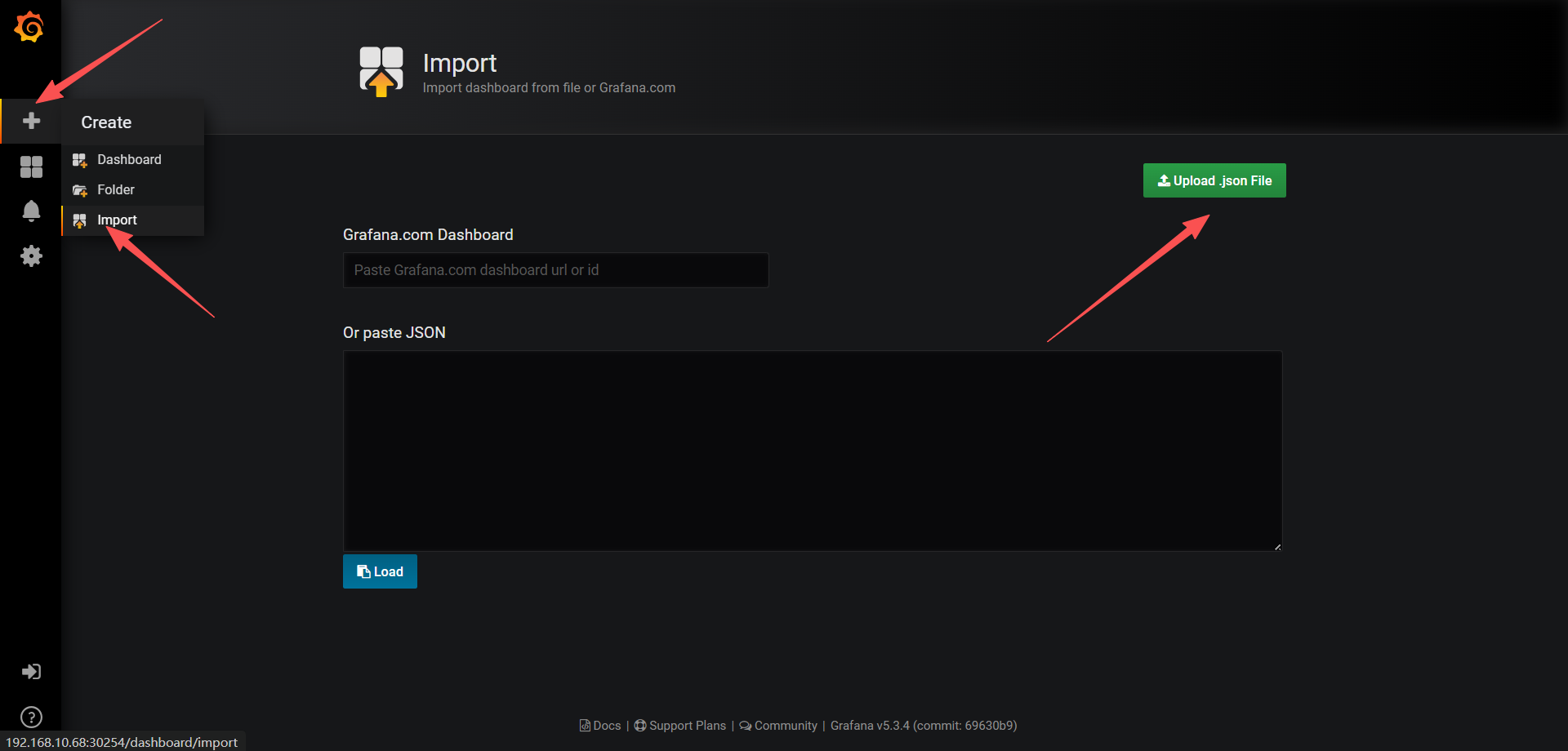This screenshot has width=1568, height=751.
Task: Open the Alerting bell icon
Action: click(31, 211)
